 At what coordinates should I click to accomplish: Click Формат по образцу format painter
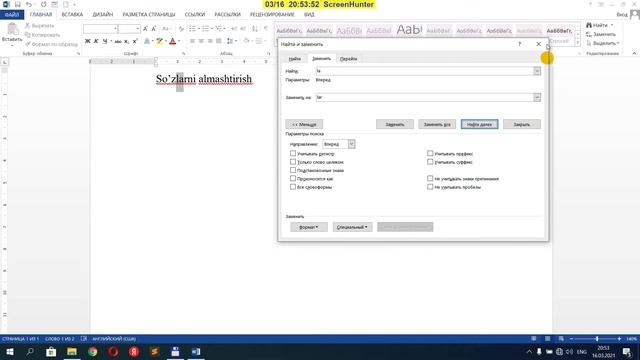point(51,44)
